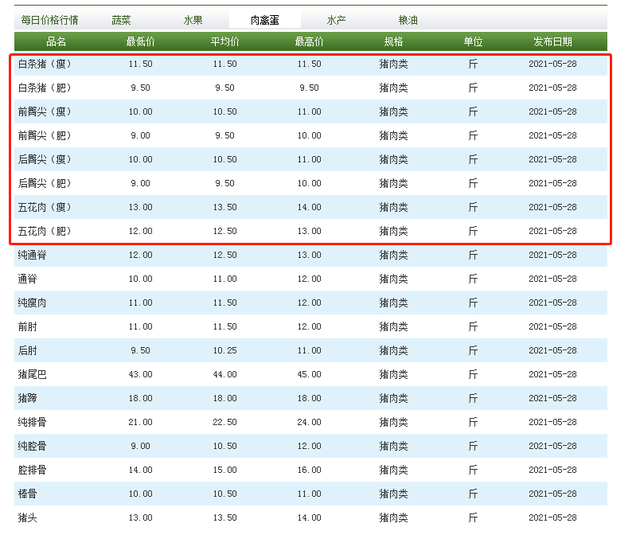
Task: Open the 粮油 tab
Action: 408,20
